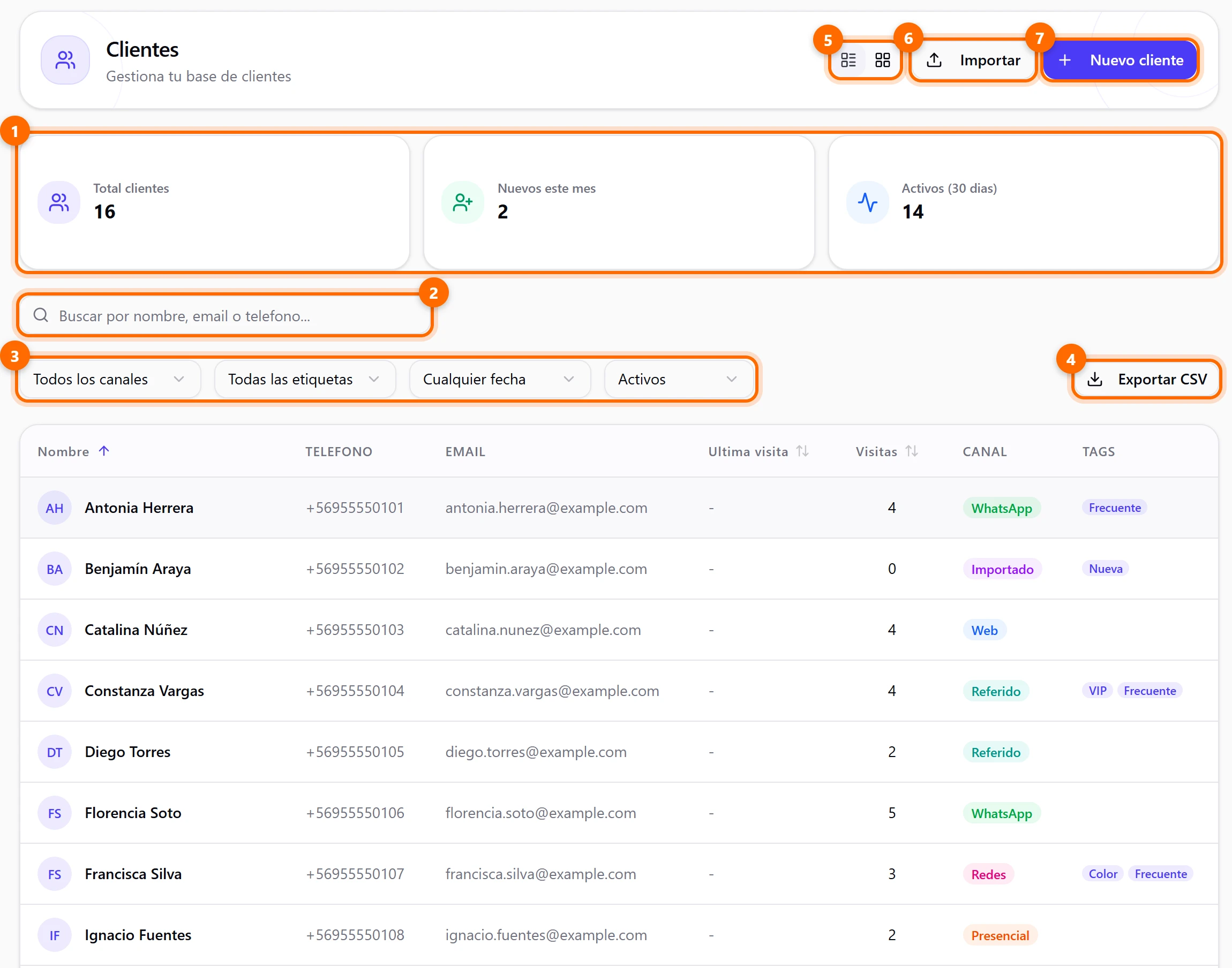
Task: Click the Importado channel badge
Action: (x=1002, y=569)
